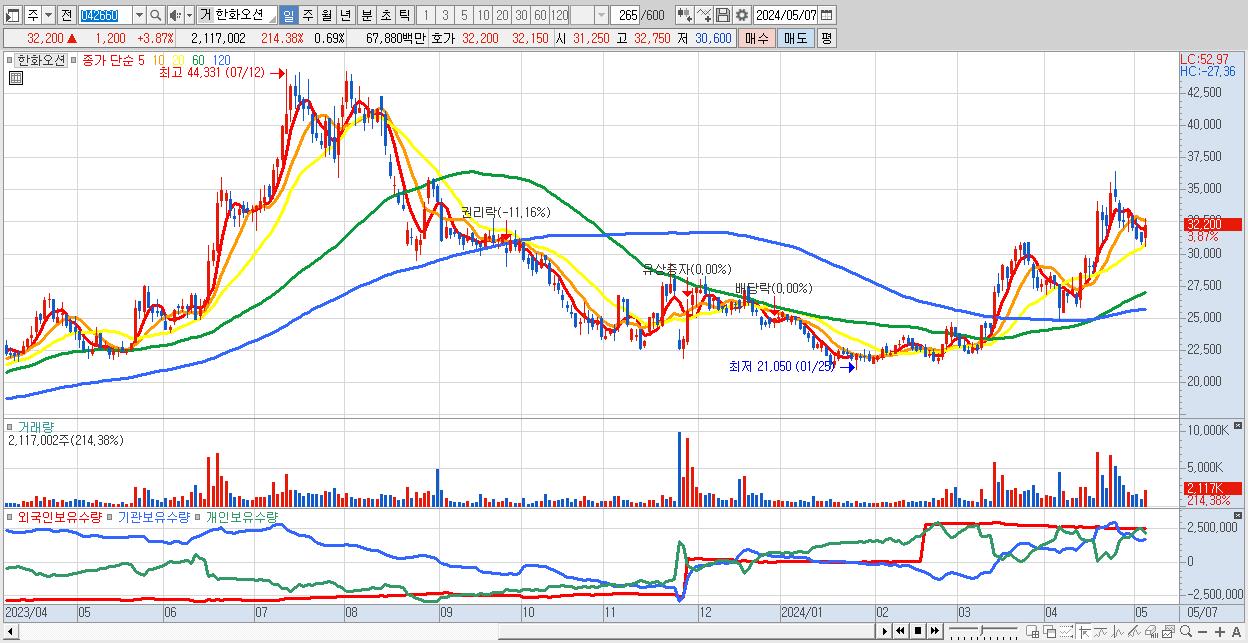
Task: Click the 외국인보유수량 legend label
Action: point(59,517)
